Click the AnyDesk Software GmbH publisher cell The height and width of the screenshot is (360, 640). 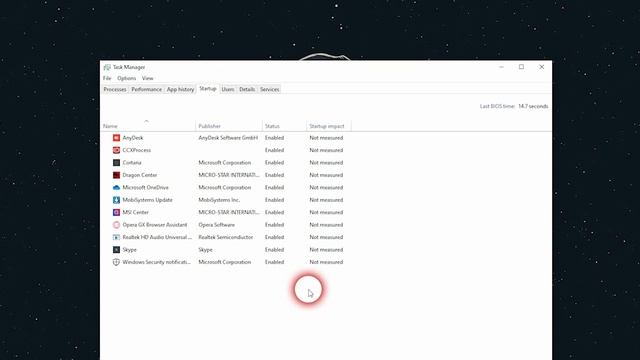(x=228, y=138)
